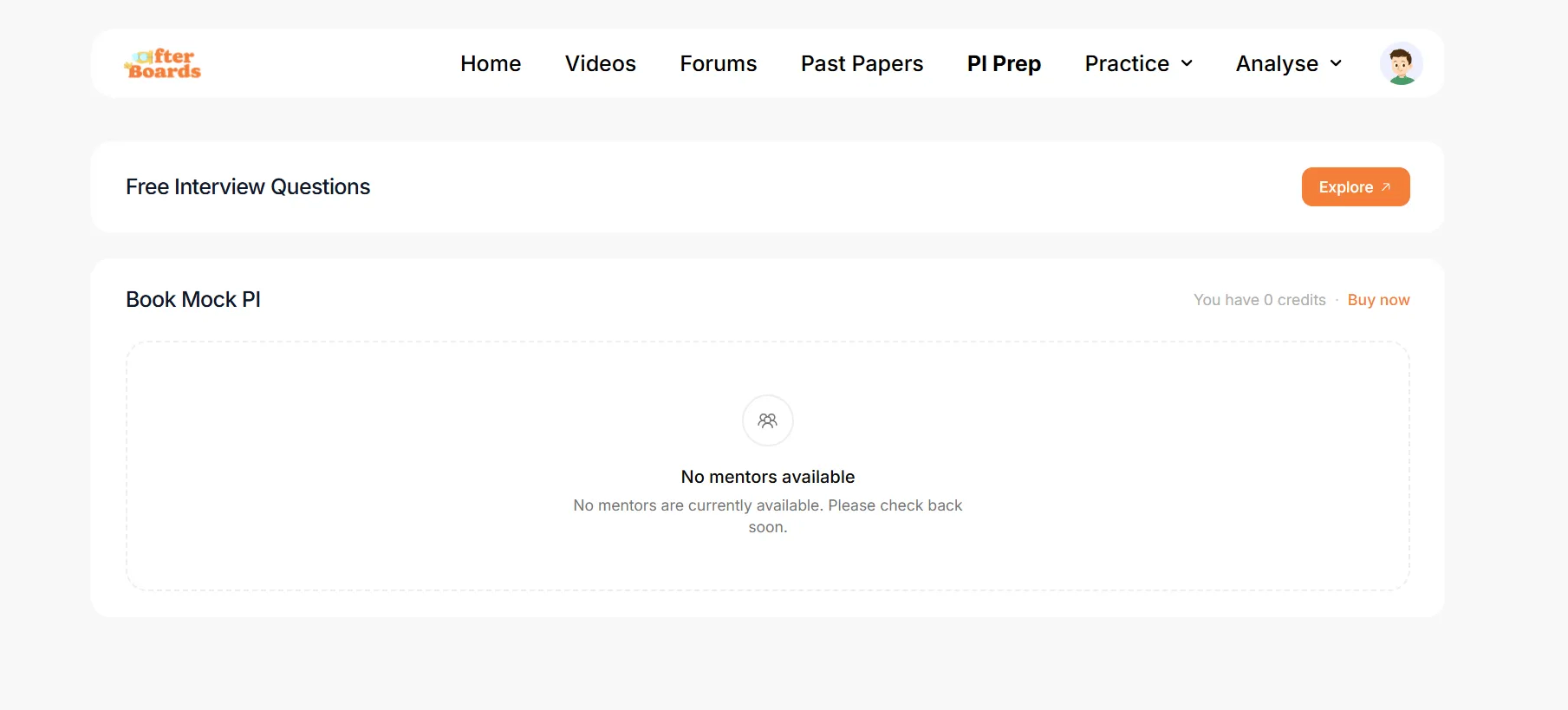Open the Videos section
Viewport: 1568px width, 710px height.
[601, 63]
